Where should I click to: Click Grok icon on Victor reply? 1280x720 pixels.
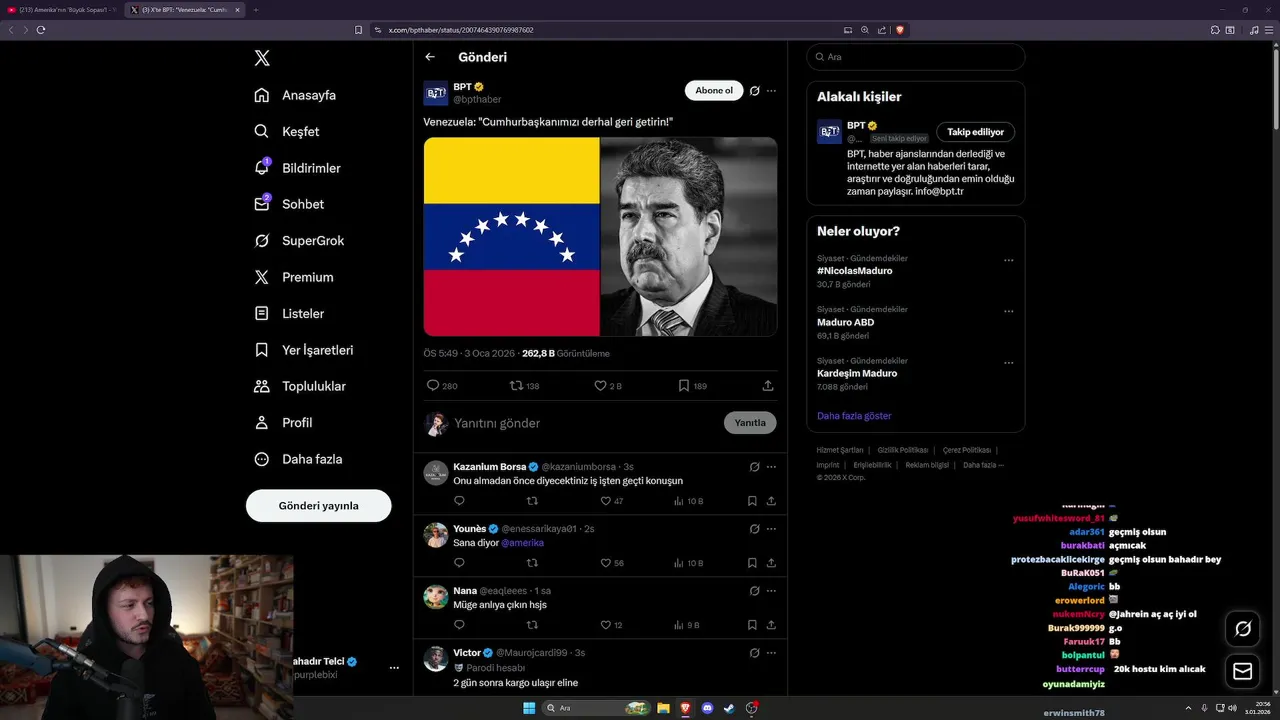(755, 653)
